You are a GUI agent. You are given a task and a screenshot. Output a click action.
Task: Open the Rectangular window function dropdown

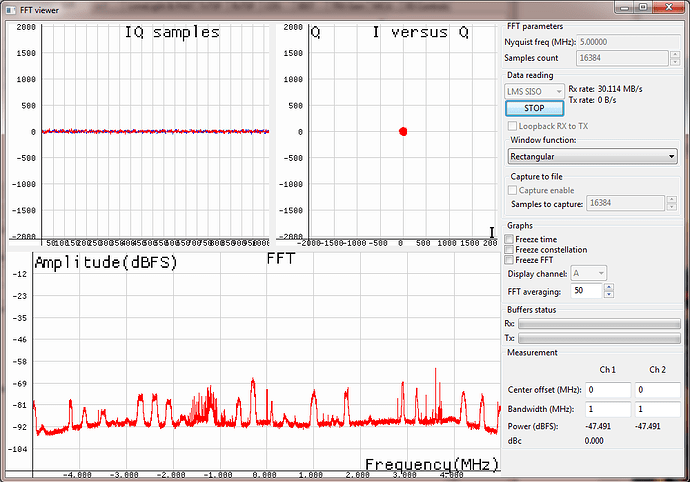tap(592, 156)
